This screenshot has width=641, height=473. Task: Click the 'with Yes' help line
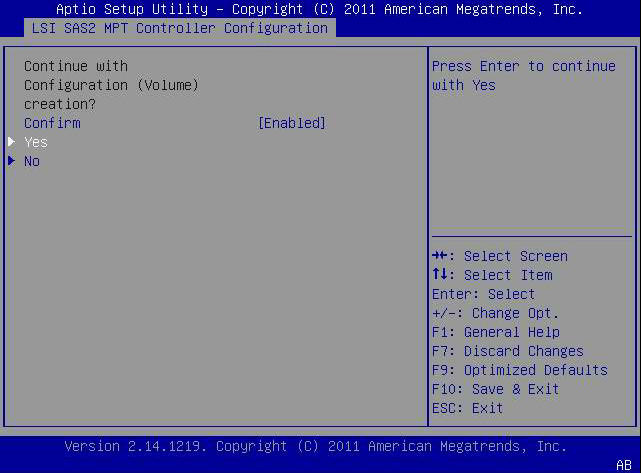pos(464,85)
